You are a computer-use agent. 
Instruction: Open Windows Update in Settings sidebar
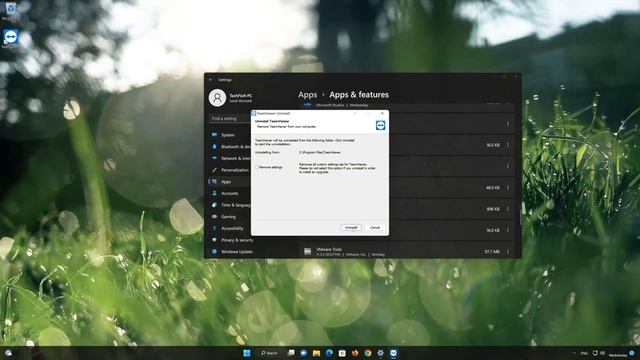pos(233,252)
